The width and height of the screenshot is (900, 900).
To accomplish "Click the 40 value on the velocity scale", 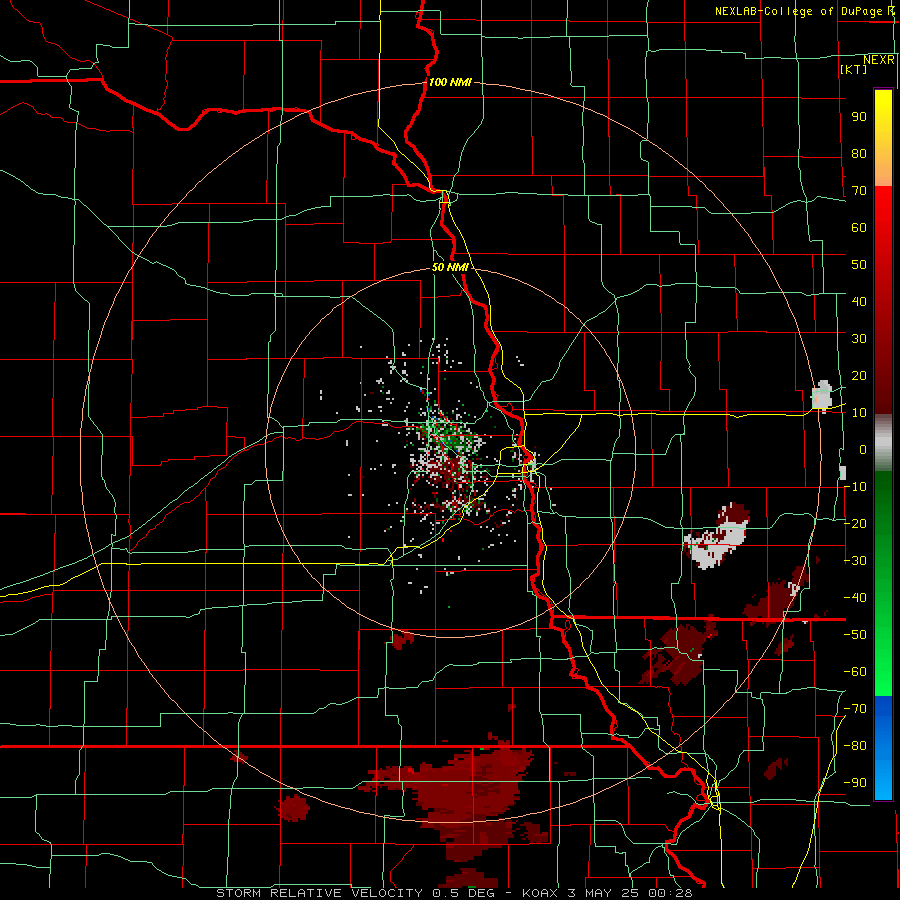I will (x=859, y=301).
